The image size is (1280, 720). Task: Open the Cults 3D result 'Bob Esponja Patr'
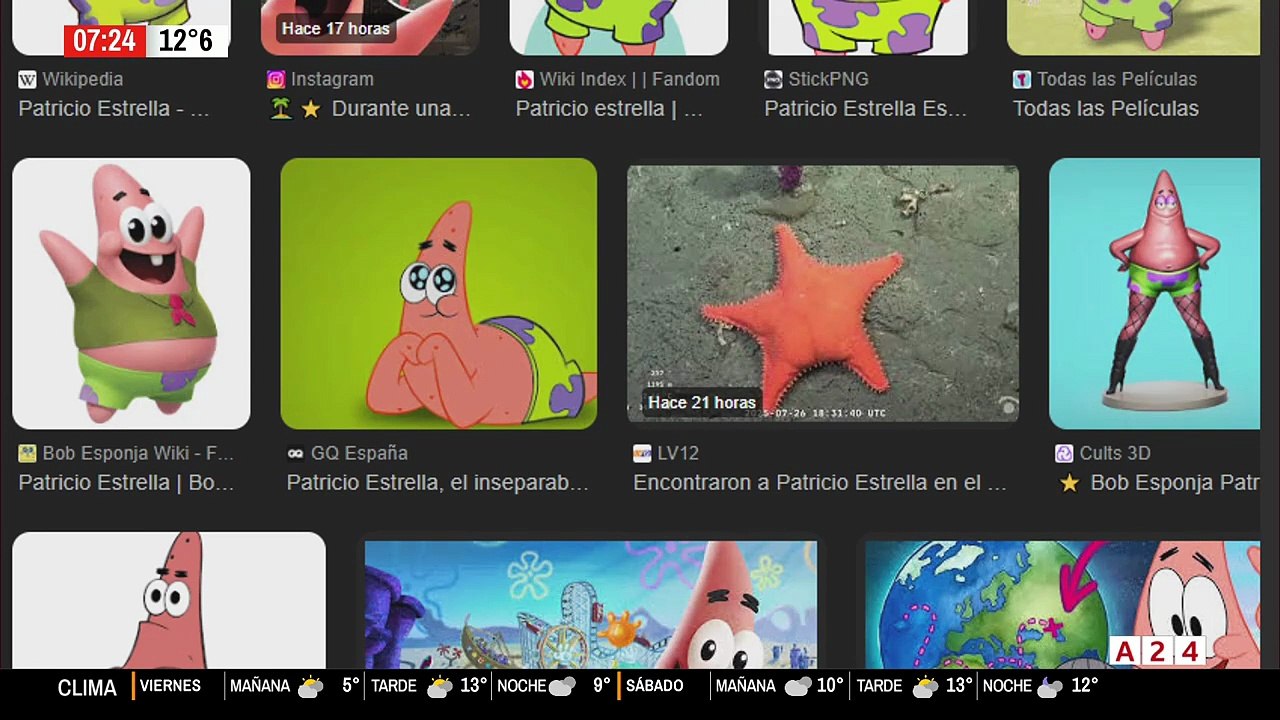pyautogui.click(x=1159, y=482)
